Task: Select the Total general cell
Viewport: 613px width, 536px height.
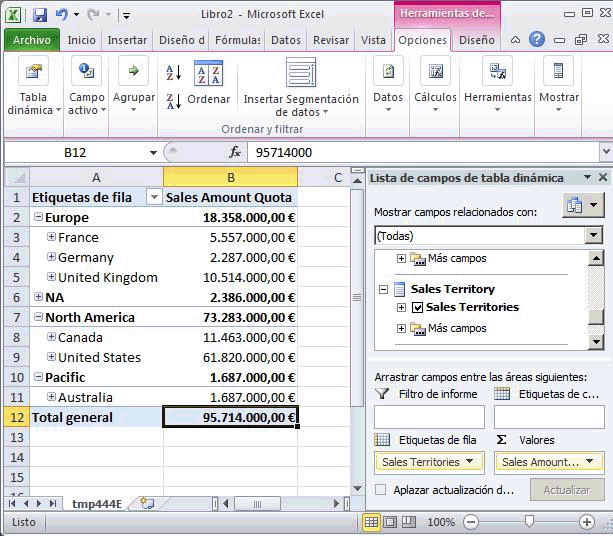Action: [x=96, y=417]
